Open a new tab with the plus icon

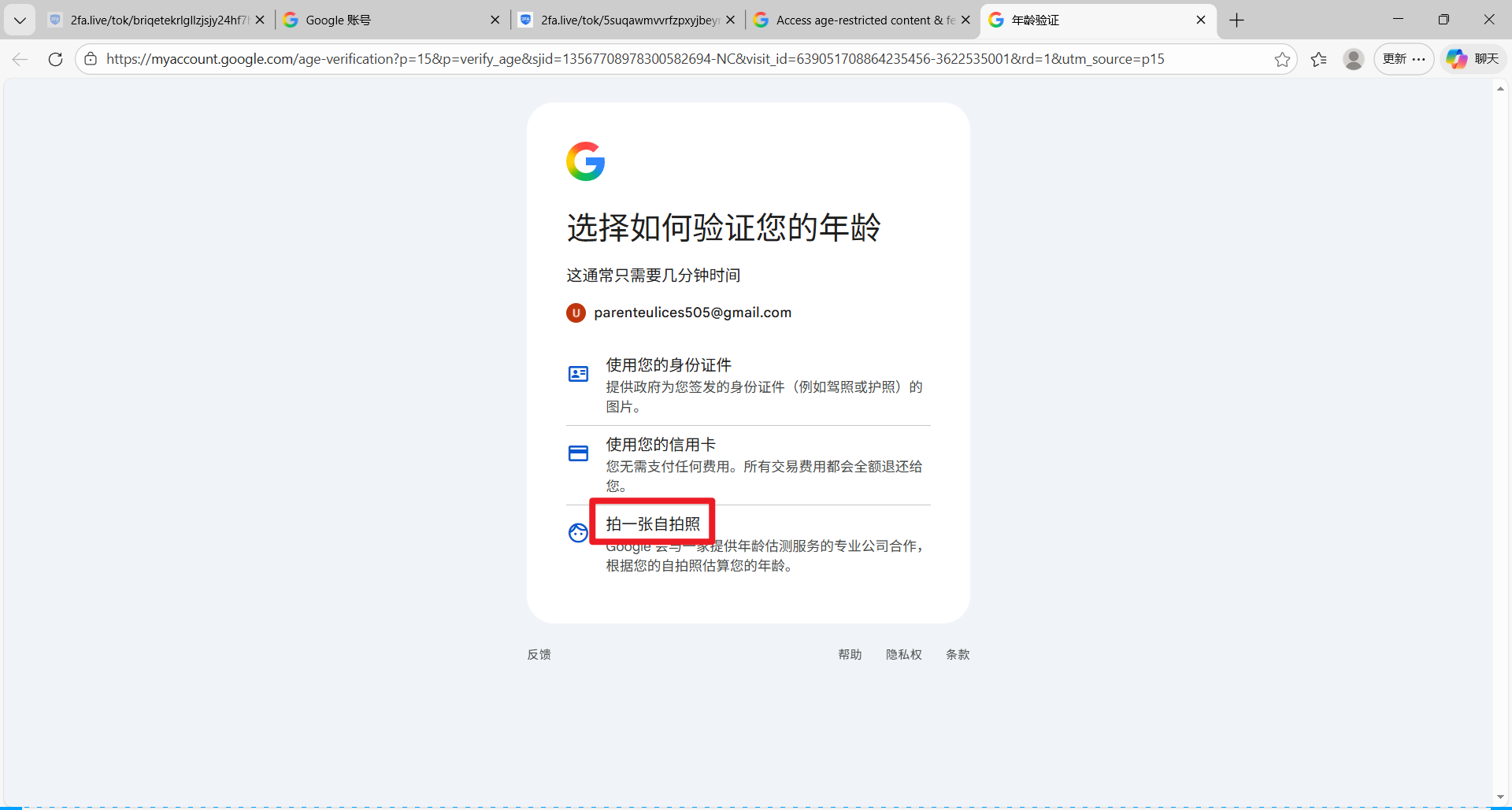(1236, 20)
